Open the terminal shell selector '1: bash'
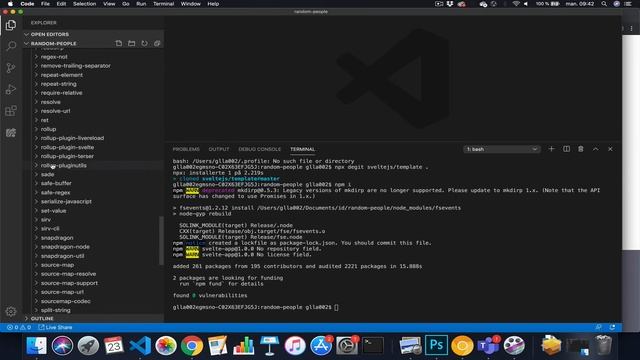The image size is (640, 360). pos(502,149)
